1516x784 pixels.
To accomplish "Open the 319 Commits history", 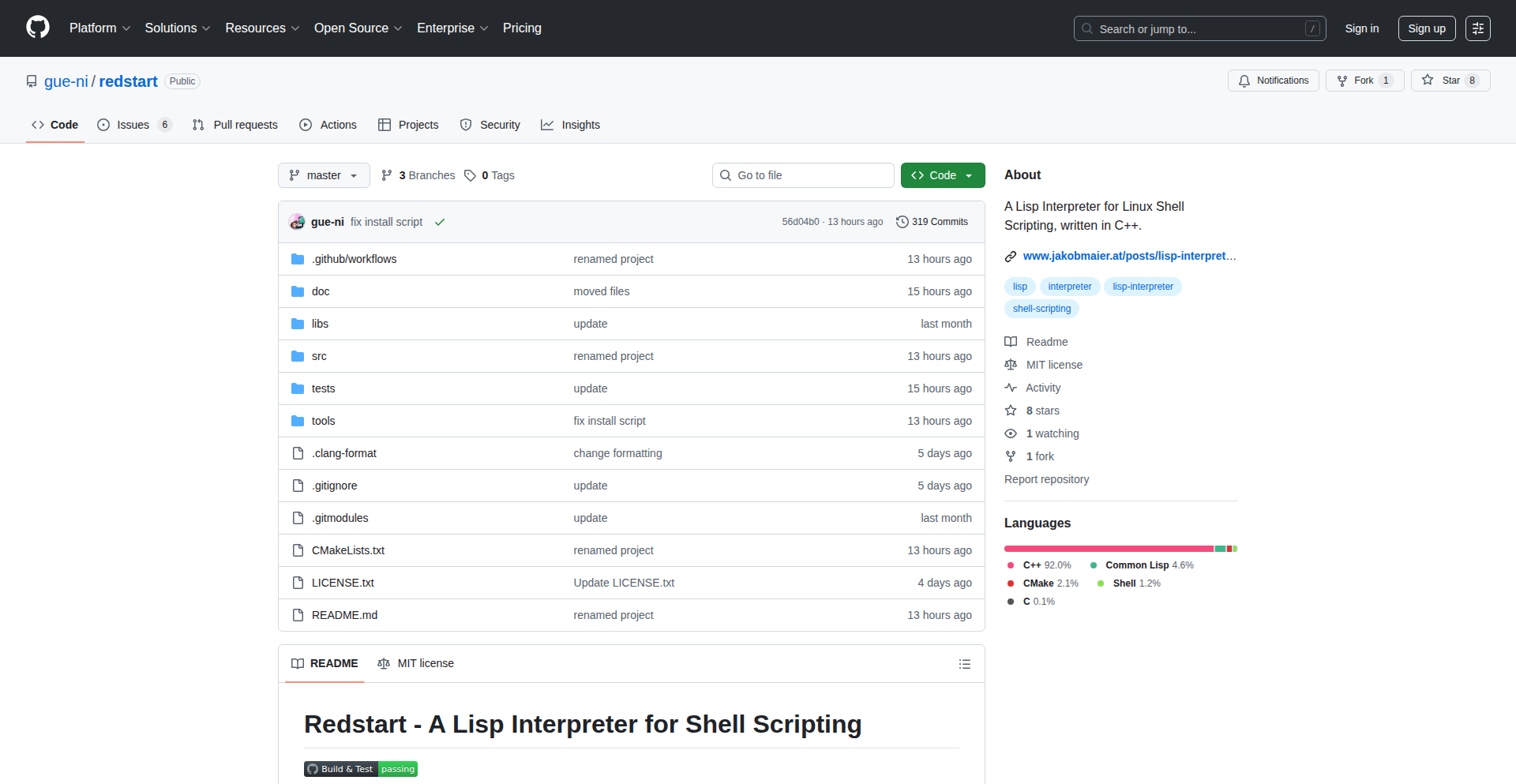I will (x=932, y=222).
